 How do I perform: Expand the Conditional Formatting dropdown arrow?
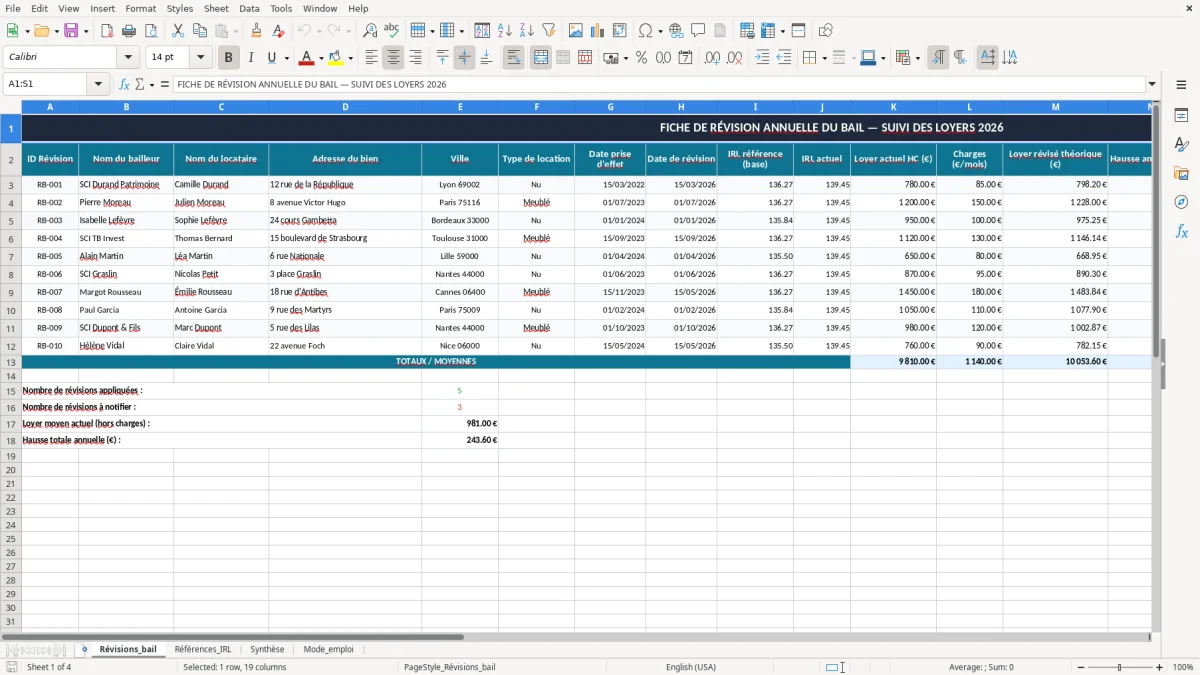[x=917, y=58]
